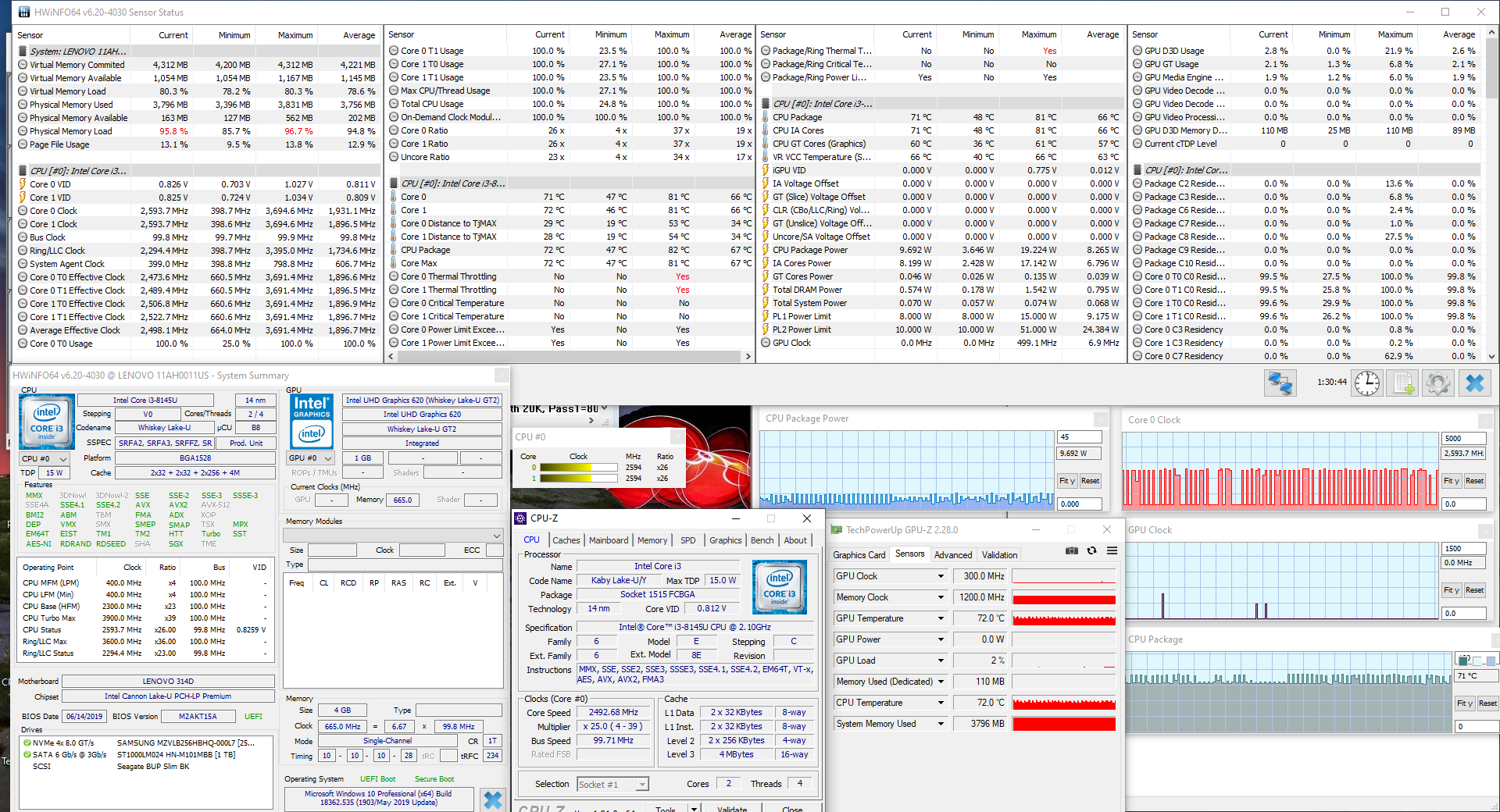Click the 5000 max value field
This screenshot has height=812, width=1500.
1462,439
